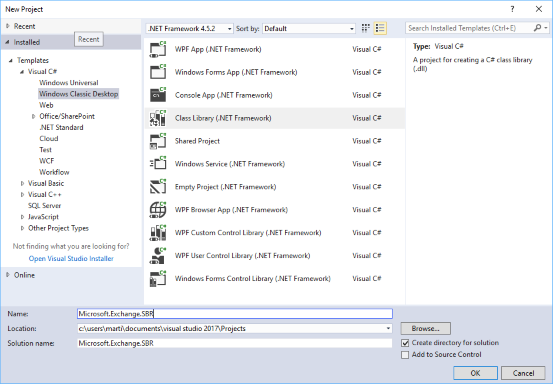Click the search magnifier icon

(x=537, y=28)
